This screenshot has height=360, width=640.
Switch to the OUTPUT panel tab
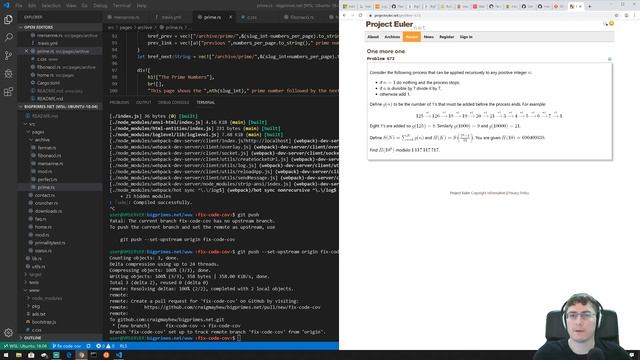(143, 102)
